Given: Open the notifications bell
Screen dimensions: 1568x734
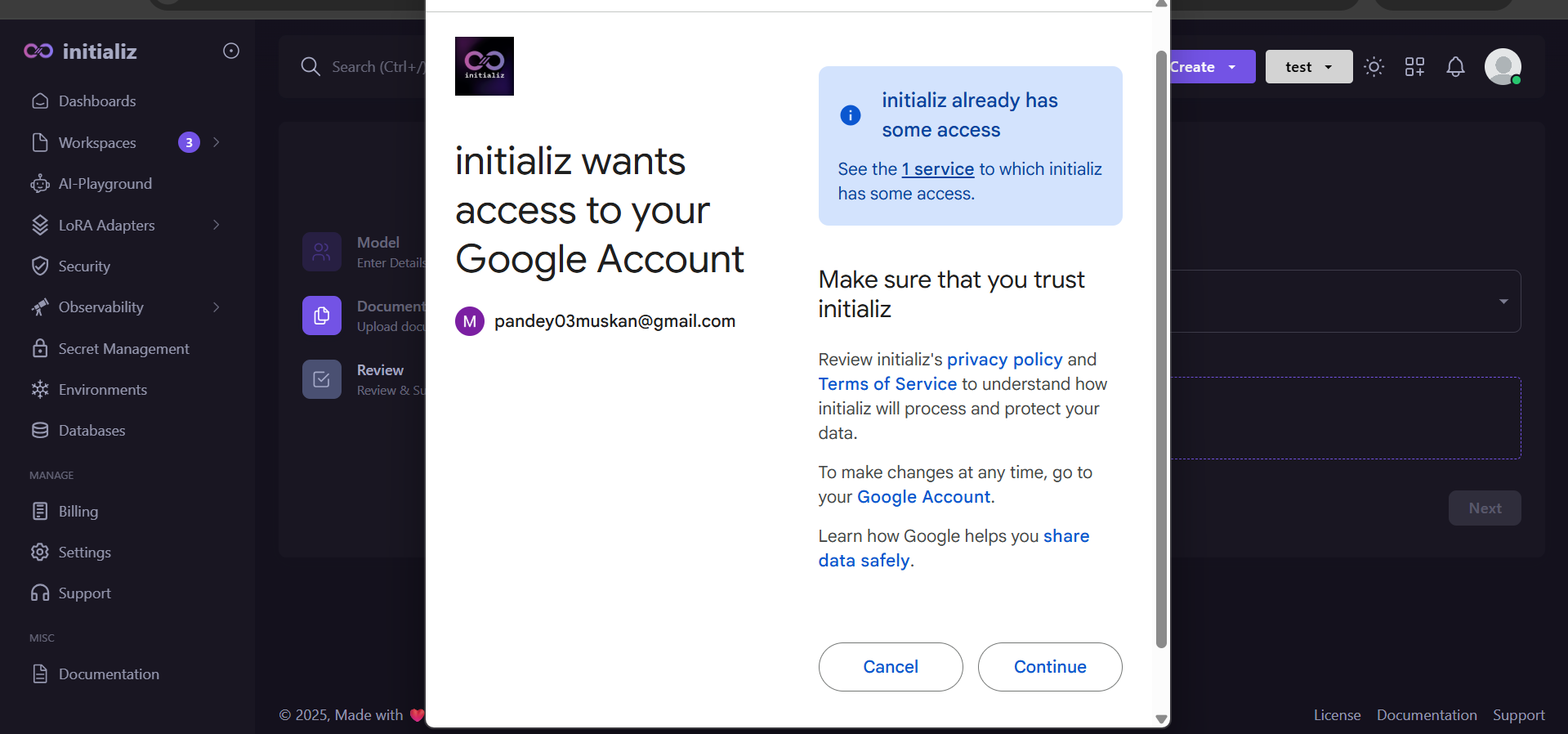Looking at the screenshot, I should tap(1455, 67).
